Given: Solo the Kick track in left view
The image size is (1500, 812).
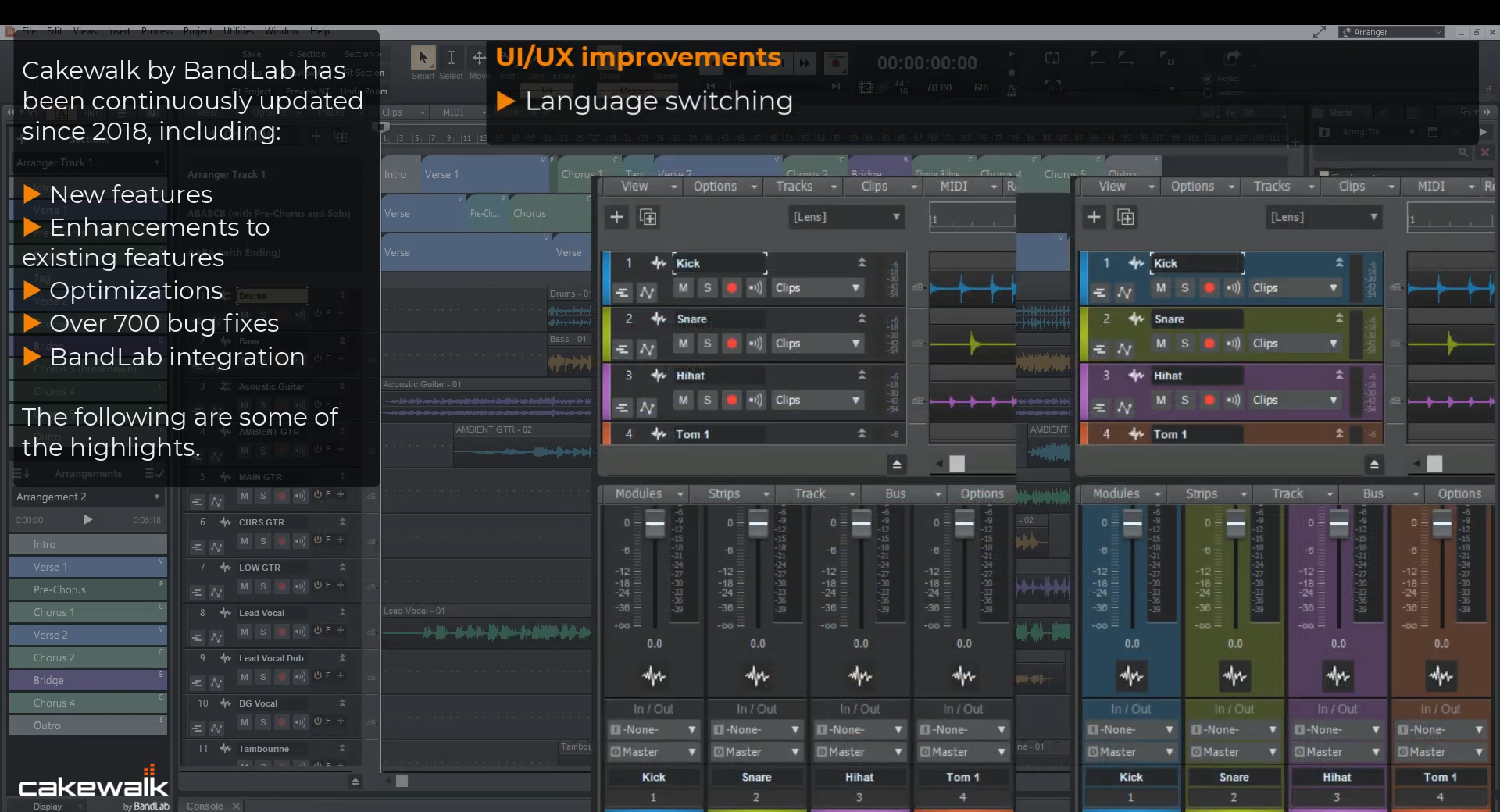Looking at the screenshot, I should (x=707, y=287).
